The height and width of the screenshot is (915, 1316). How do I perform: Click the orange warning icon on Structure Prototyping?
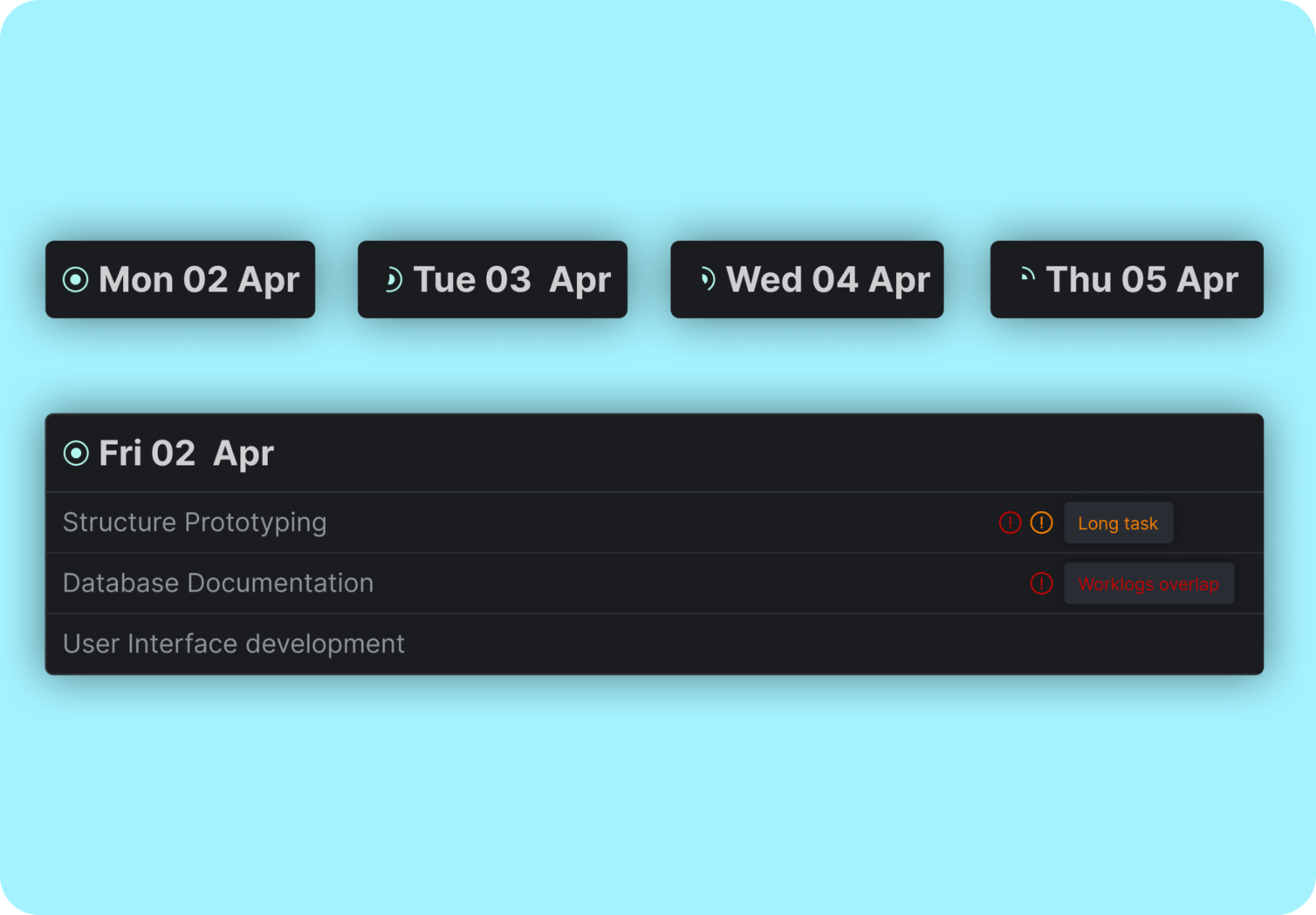1041,522
